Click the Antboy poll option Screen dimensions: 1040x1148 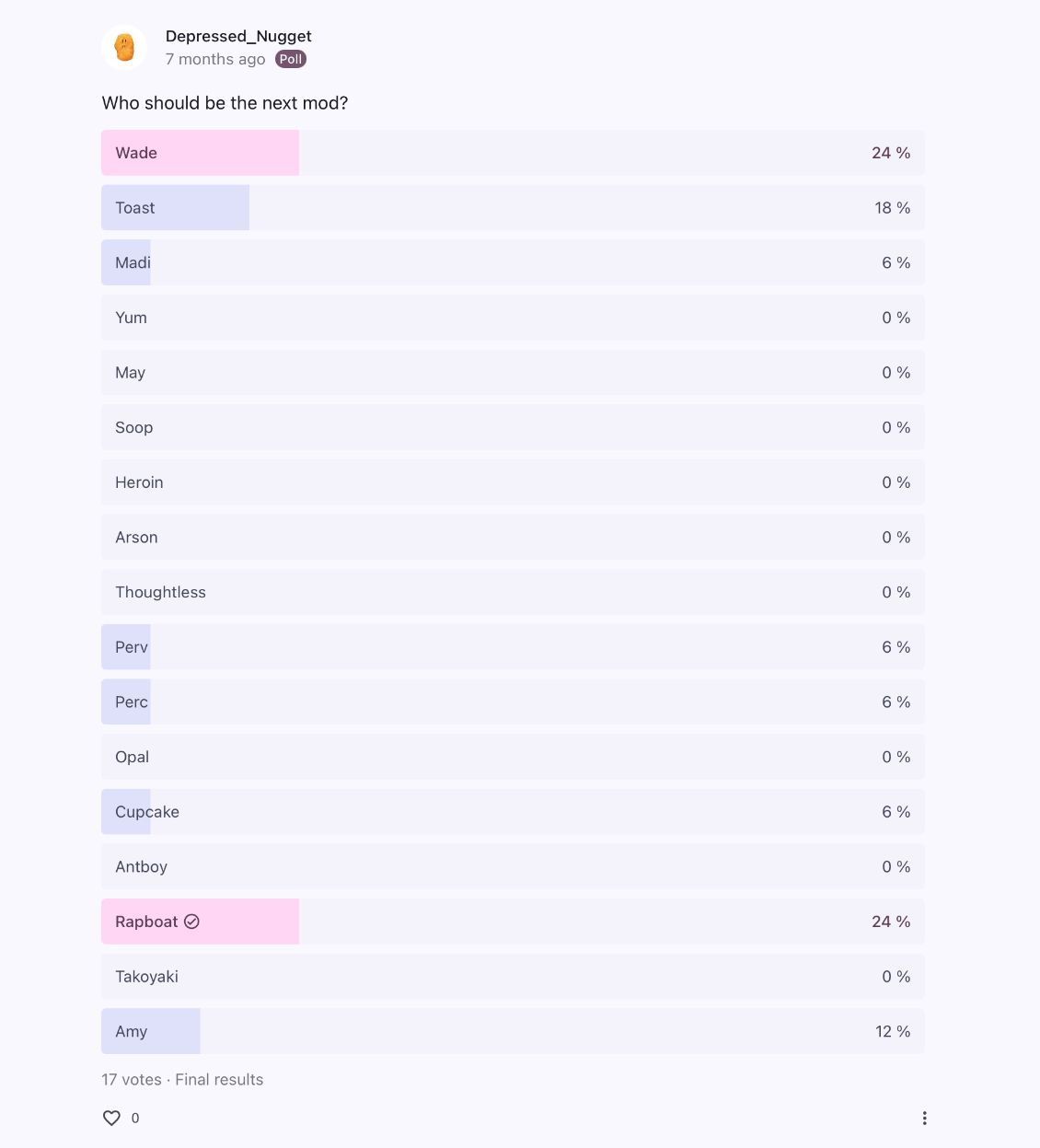[x=513, y=866]
